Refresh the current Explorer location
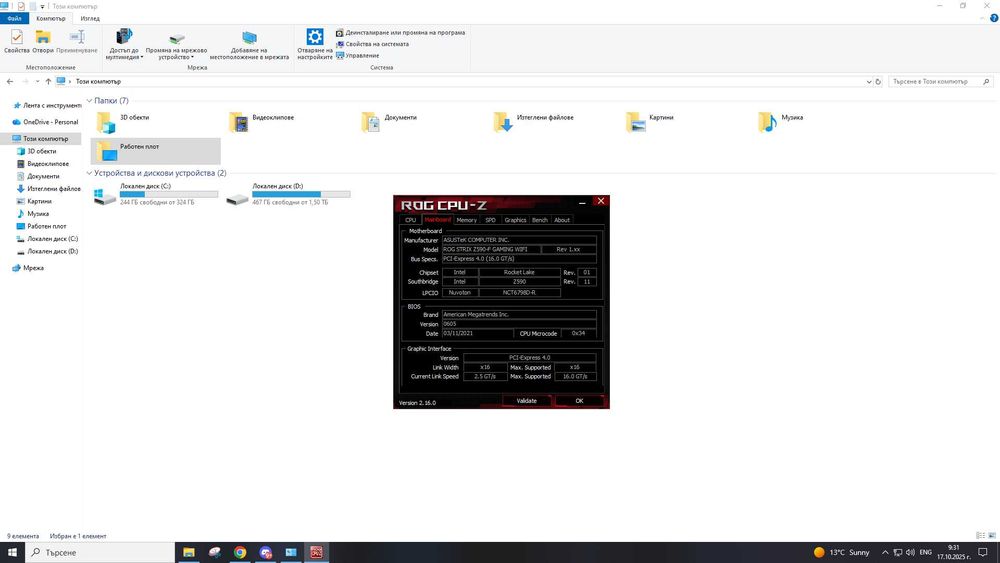This screenshot has height=563, width=1000. tap(878, 82)
